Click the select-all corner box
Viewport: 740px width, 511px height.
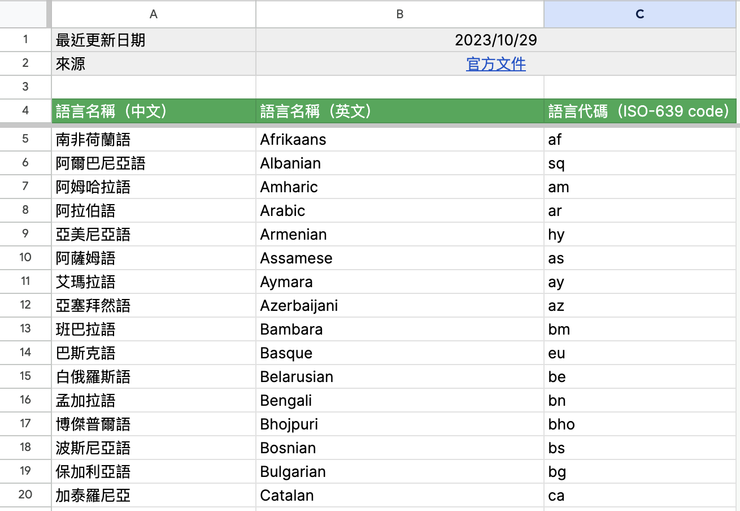(x=24, y=14)
